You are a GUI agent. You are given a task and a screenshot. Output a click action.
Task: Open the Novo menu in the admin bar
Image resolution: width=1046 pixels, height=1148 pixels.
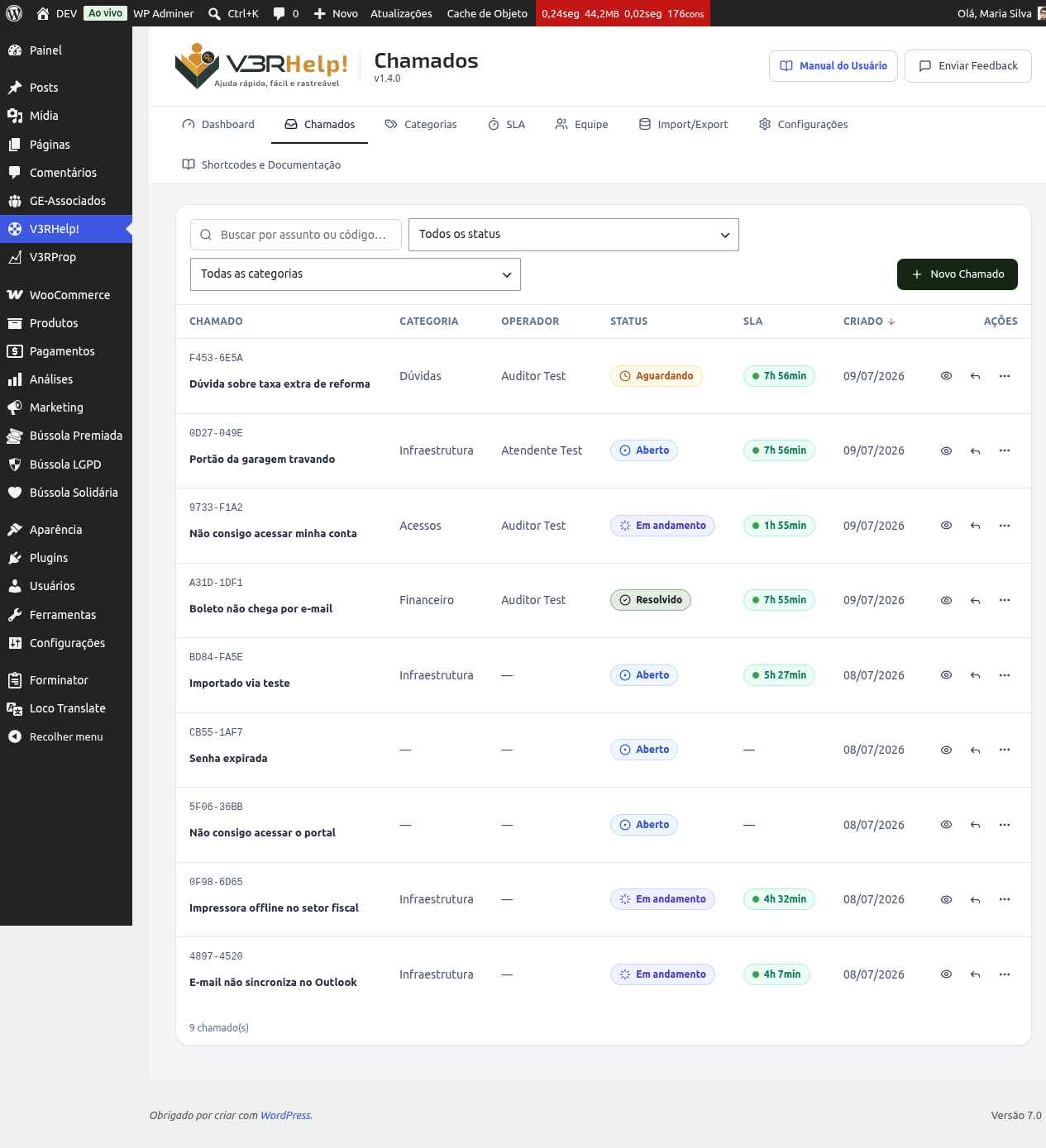click(x=336, y=13)
